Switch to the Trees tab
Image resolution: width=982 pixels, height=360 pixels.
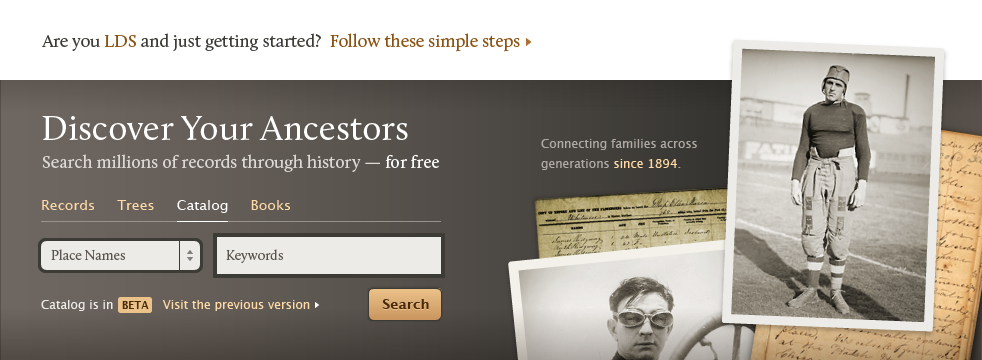point(135,205)
